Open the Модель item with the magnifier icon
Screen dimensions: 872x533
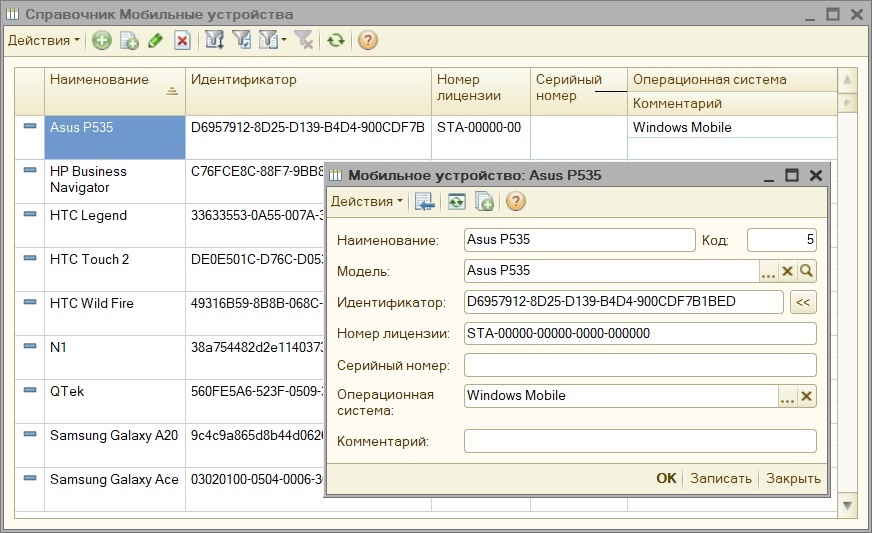[806, 272]
